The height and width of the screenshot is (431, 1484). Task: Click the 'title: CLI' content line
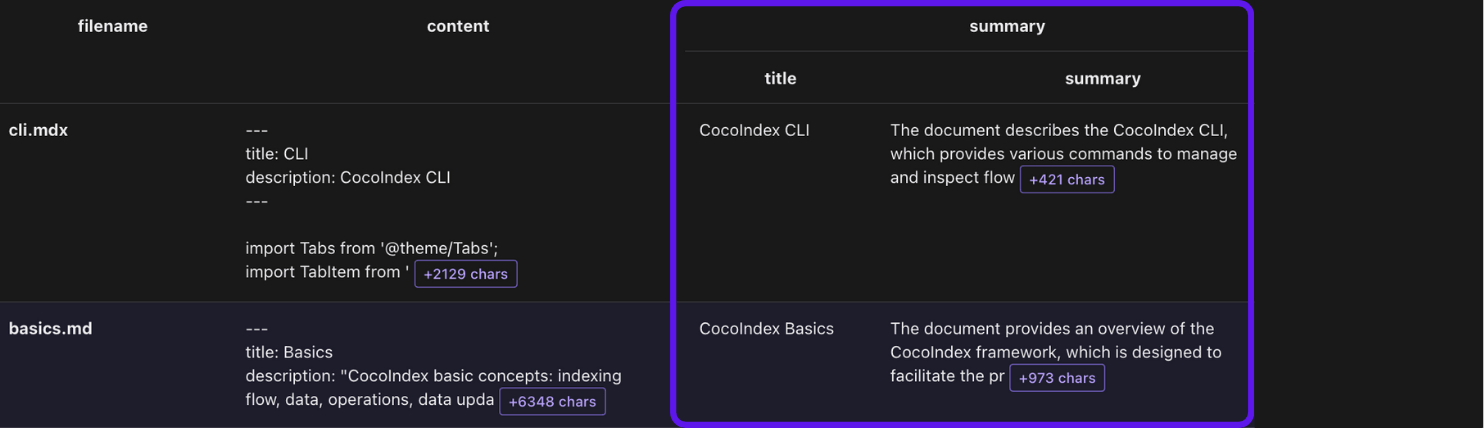277,154
